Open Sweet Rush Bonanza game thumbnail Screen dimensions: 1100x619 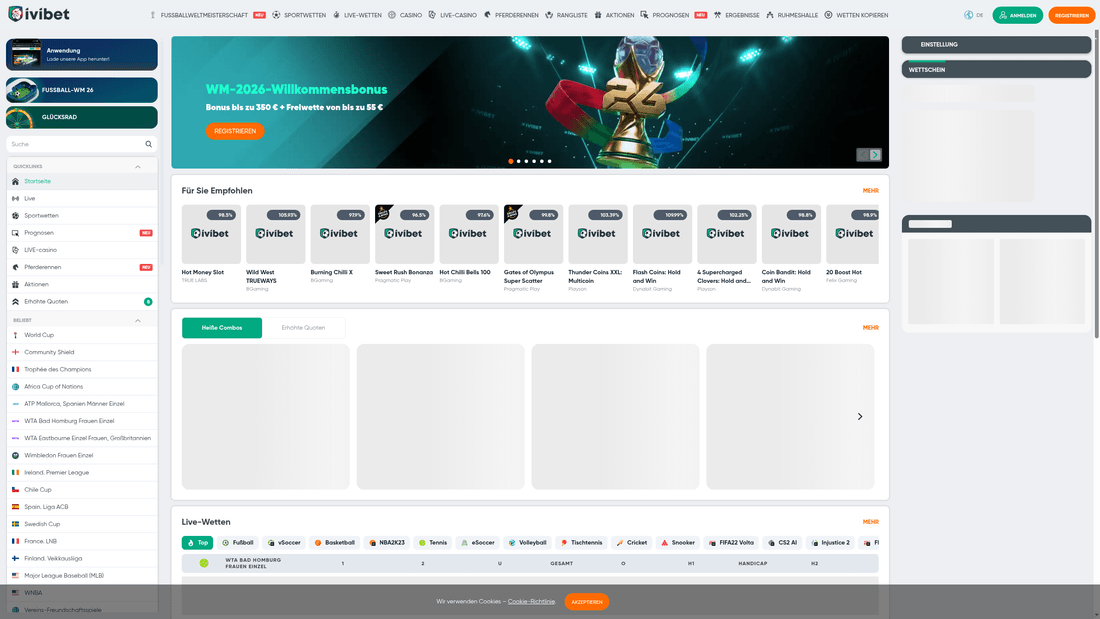pyautogui.click(x=405, y=234)
